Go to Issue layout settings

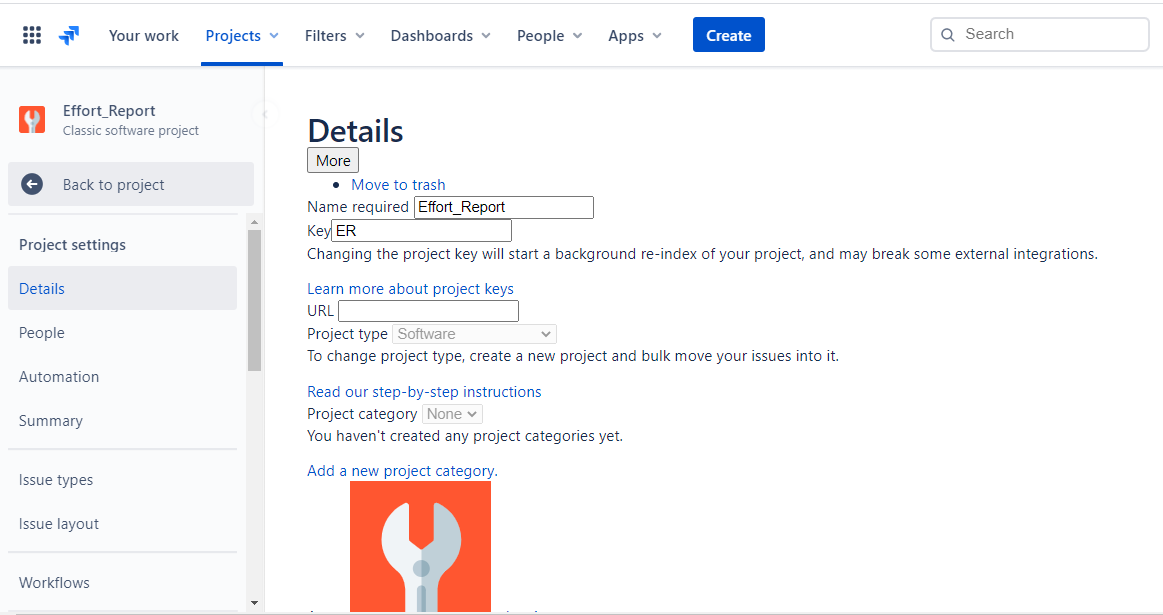click(122, 524)
